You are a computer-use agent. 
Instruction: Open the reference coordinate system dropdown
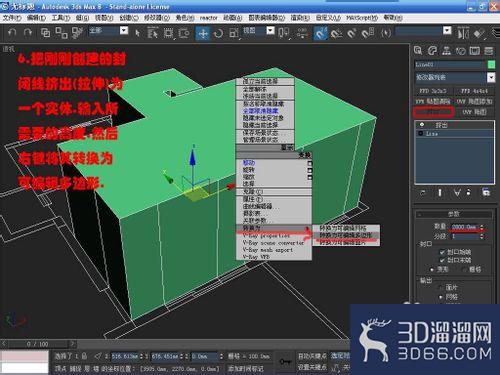[271, 31]
